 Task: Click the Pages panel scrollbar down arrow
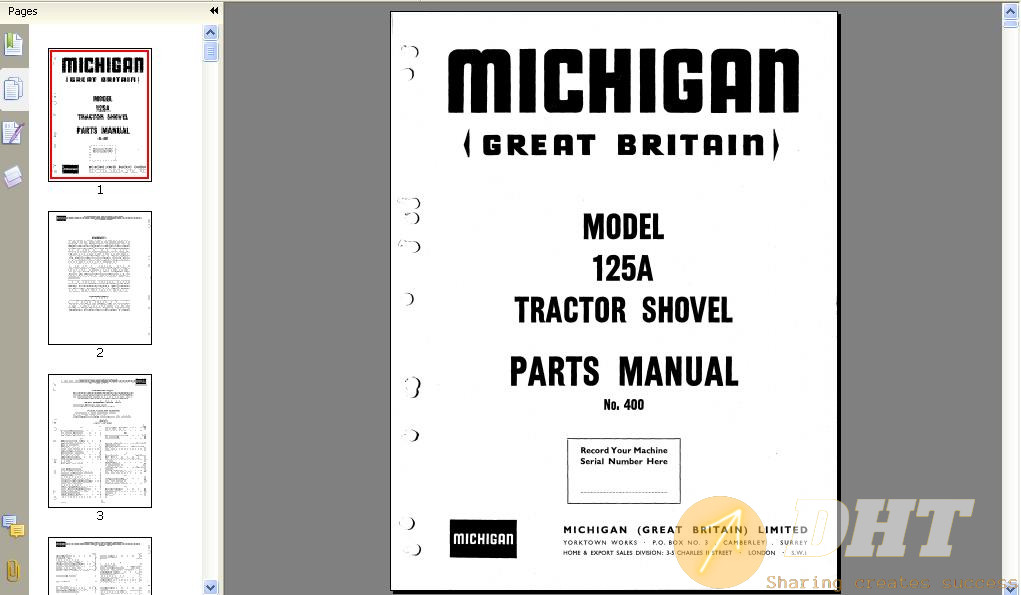(x=210, y=587)
